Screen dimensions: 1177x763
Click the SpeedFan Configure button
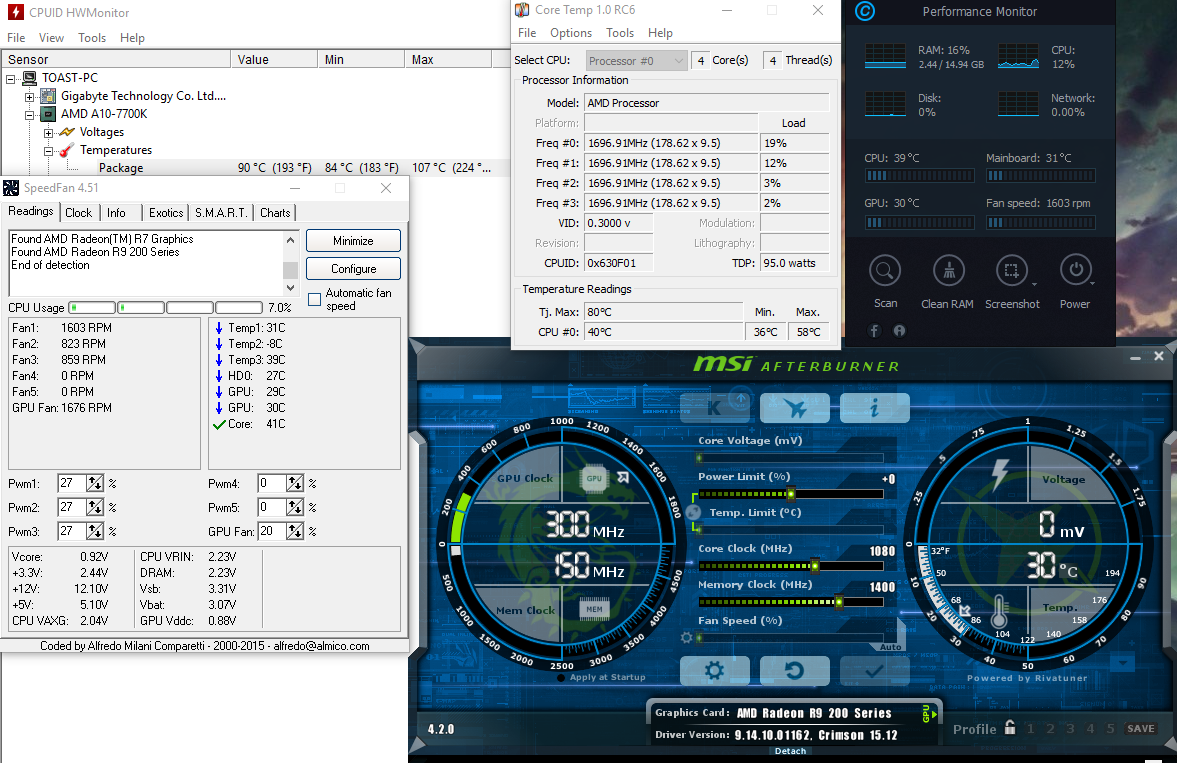point(353,269)
